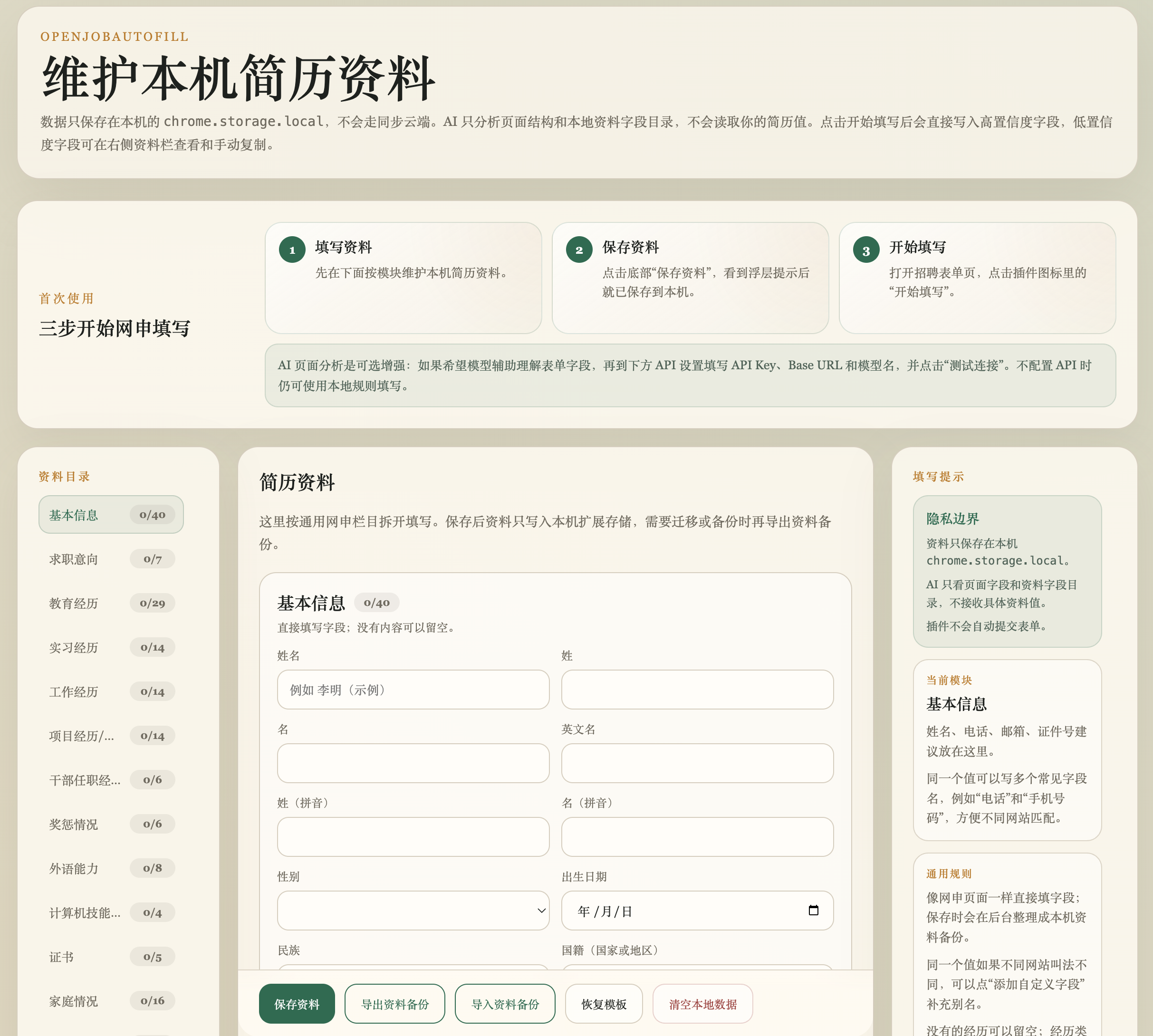Click the 简历资料 heading
This screenshot has height=1036, width=1153.
[x=297, y=481]
